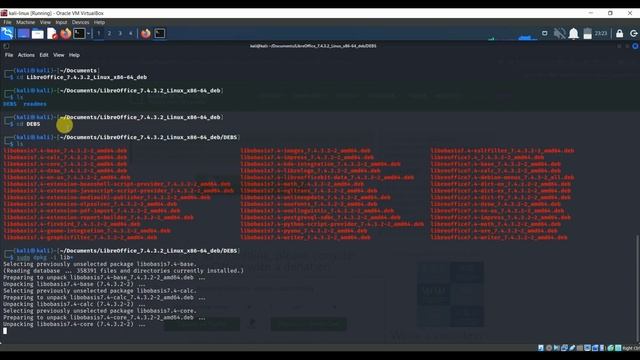Check the battery power indicator
This screenshot has height=360, width=640.
click(x=587, y=33)
